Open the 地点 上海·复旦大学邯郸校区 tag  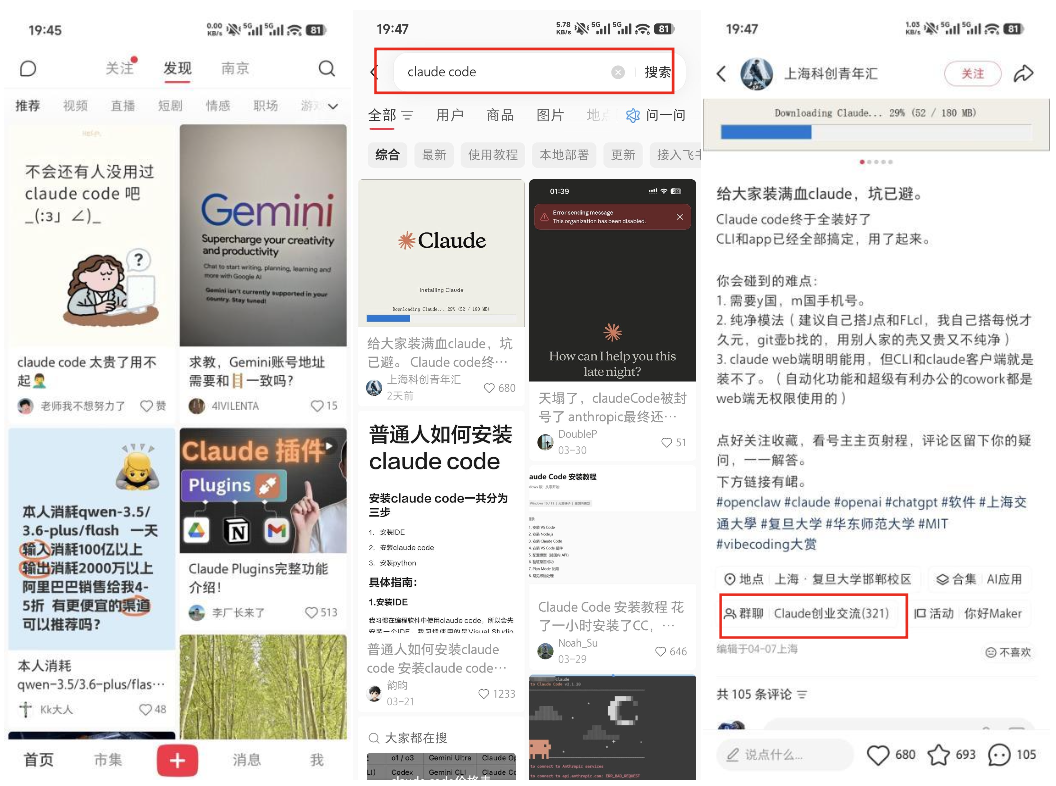coord(818,579)
